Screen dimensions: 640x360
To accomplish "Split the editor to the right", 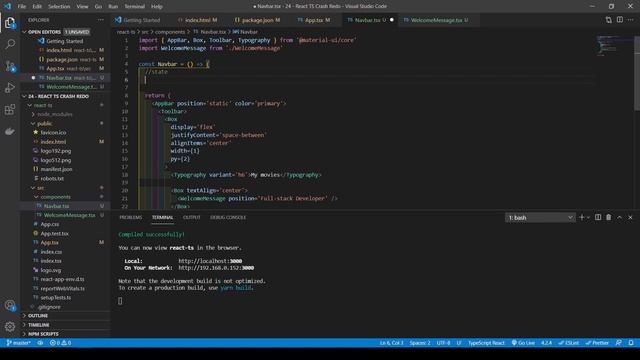I will pyautogui.click(x=620, y=20).
